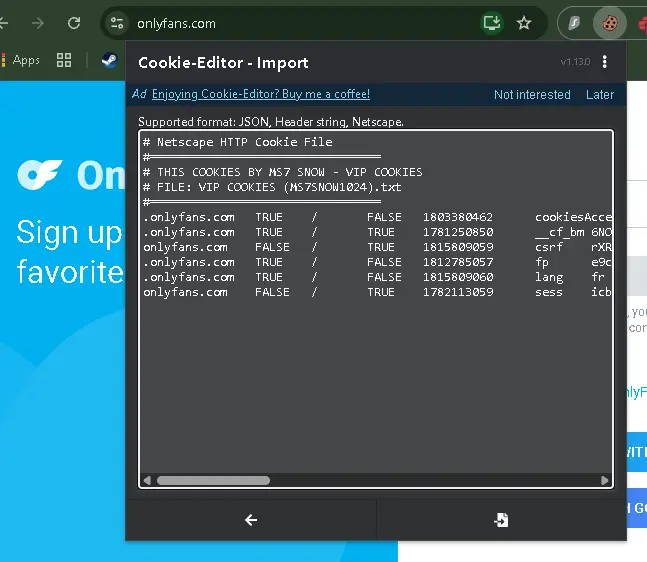Postpone the ad by clicking 'Later'
Viewport: 647px width, 562px height.
600,95
